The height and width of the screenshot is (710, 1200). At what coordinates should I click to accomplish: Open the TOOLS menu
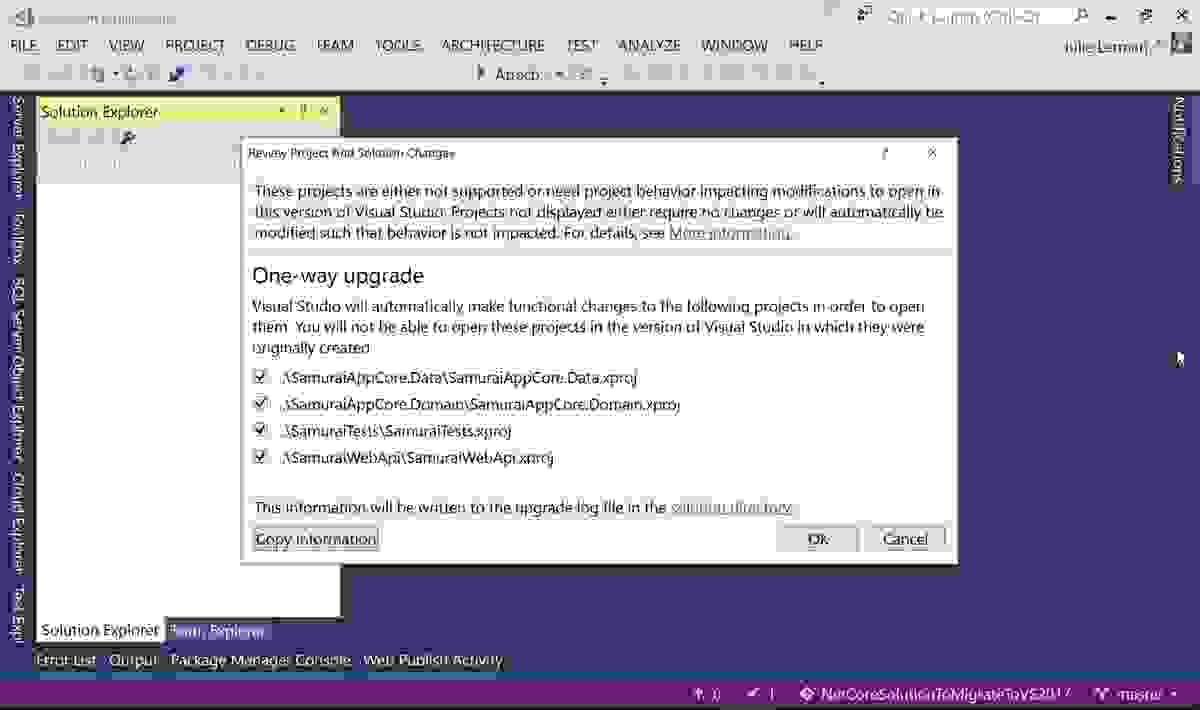coord(398,45)
